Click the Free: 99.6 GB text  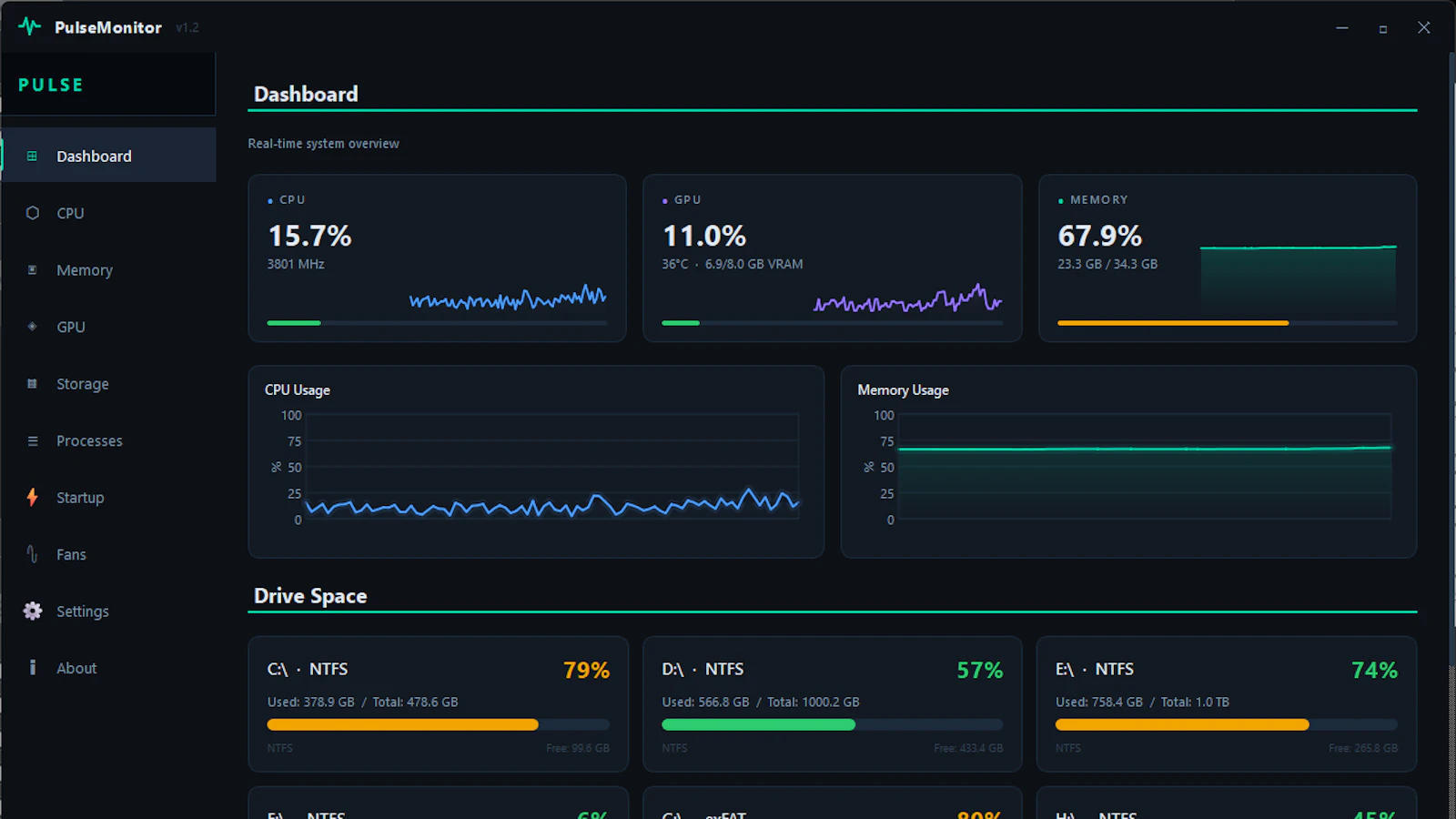point(578,748)
